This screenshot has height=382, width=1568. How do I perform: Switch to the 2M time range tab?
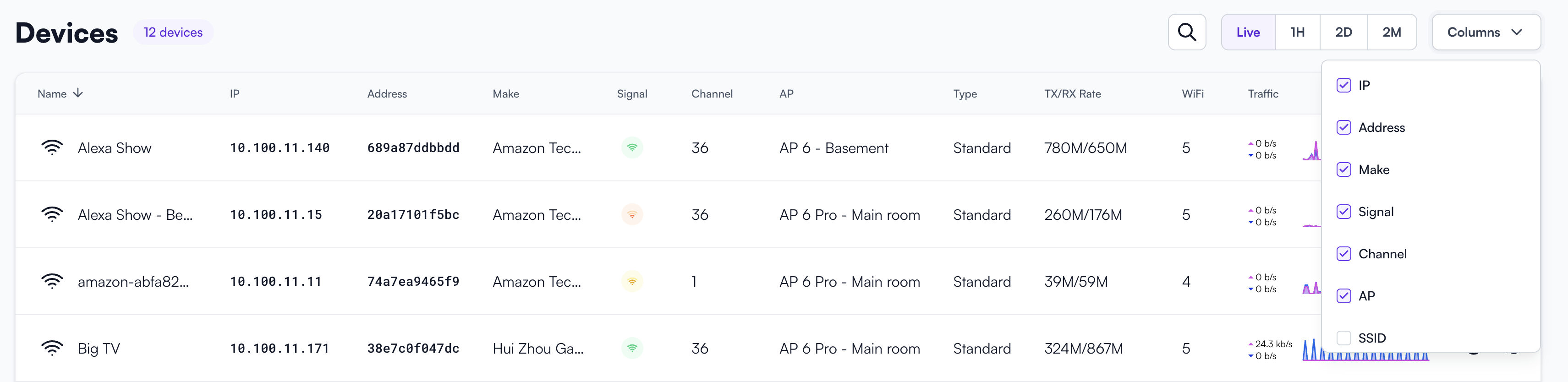click(1392, 32)
